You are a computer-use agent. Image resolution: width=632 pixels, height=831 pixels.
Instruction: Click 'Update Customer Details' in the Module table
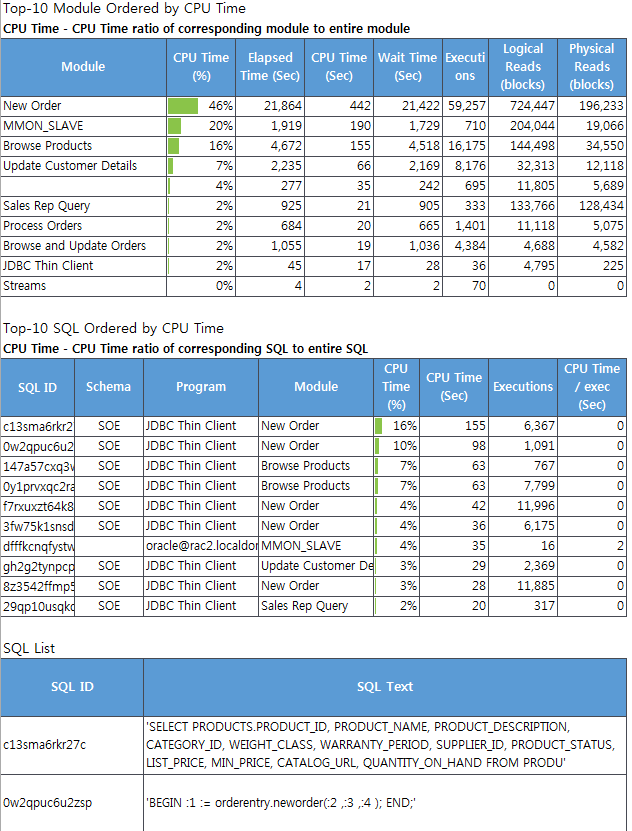[x=70, y=166]
